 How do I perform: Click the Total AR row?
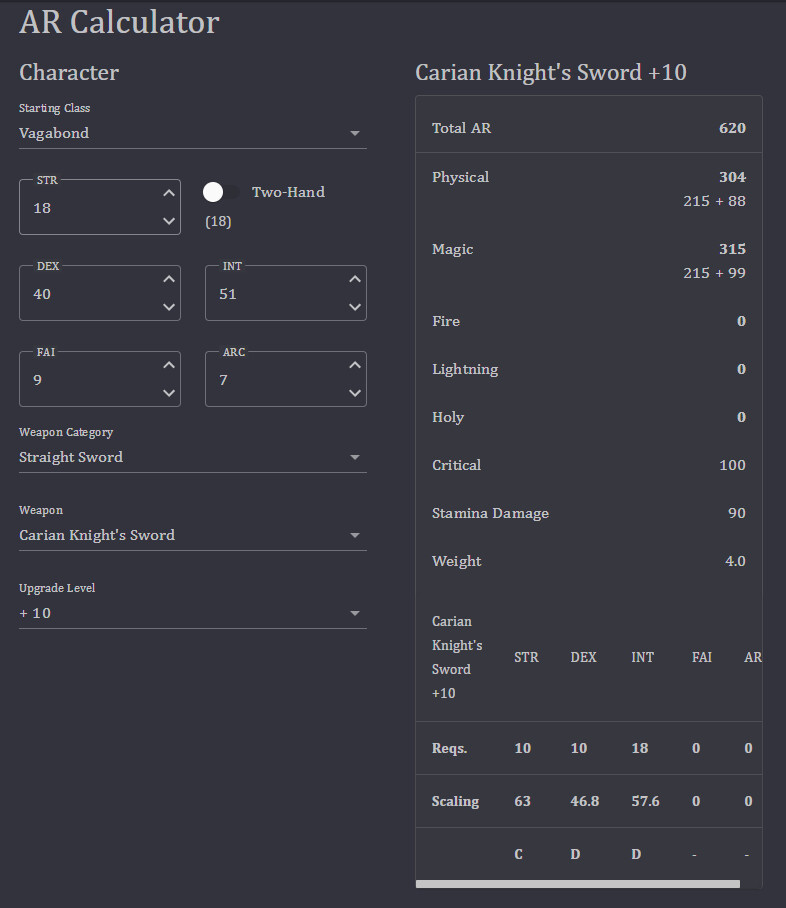(588, 129)
